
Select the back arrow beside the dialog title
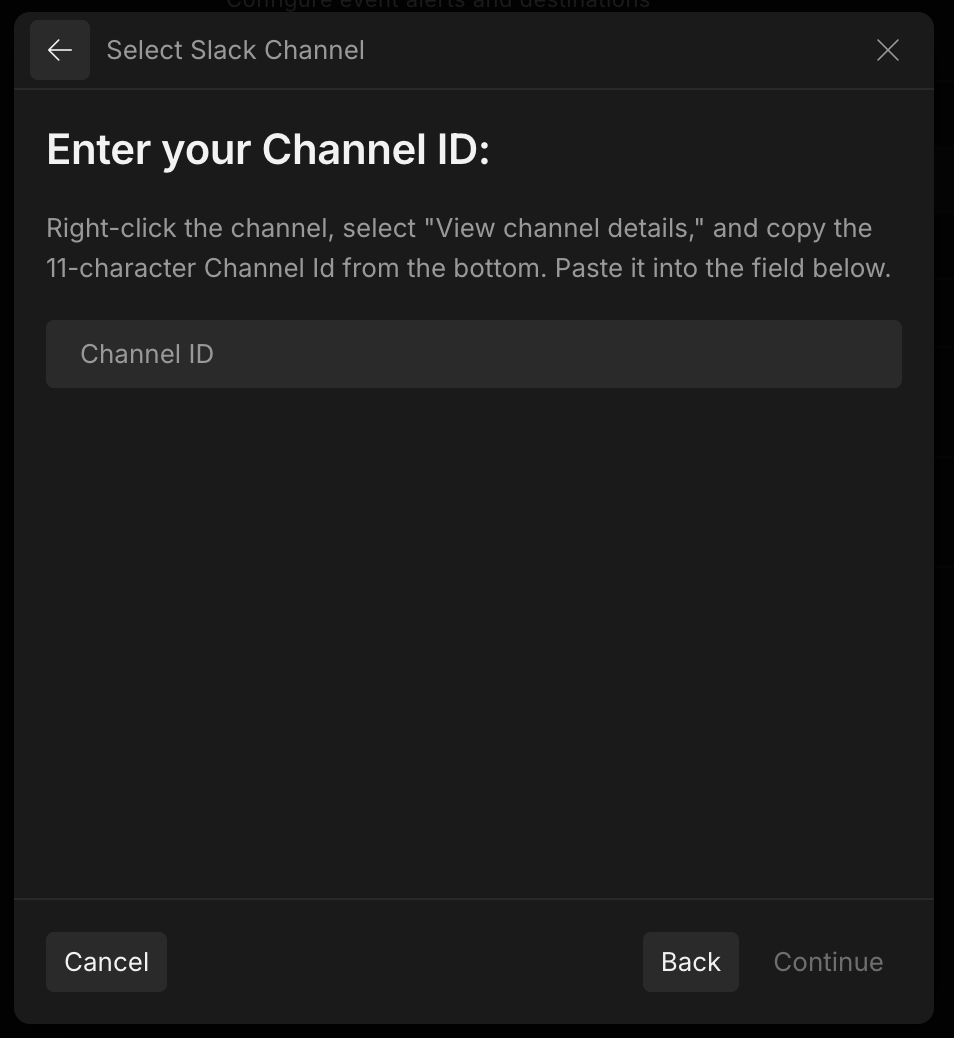click(60, 50)
